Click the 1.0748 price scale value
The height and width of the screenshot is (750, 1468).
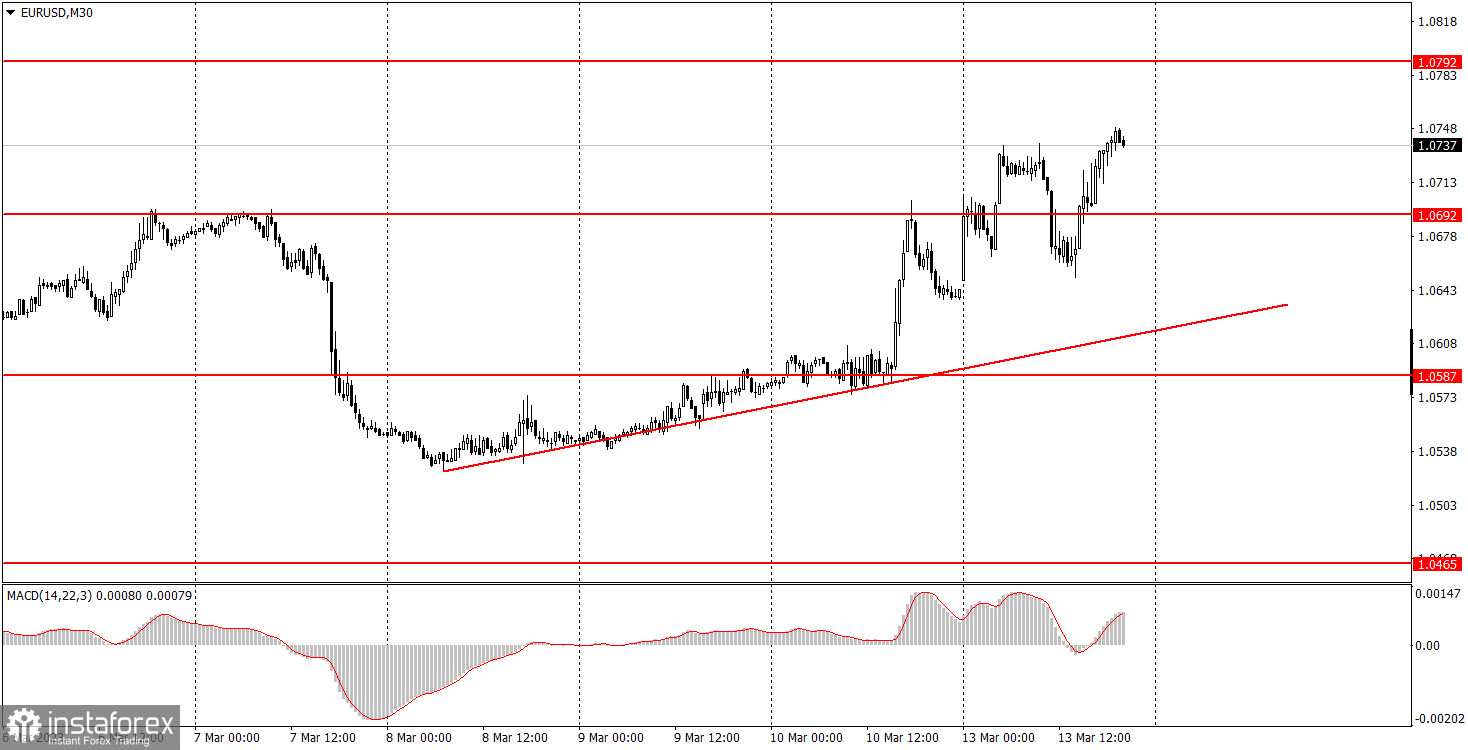1437,129
